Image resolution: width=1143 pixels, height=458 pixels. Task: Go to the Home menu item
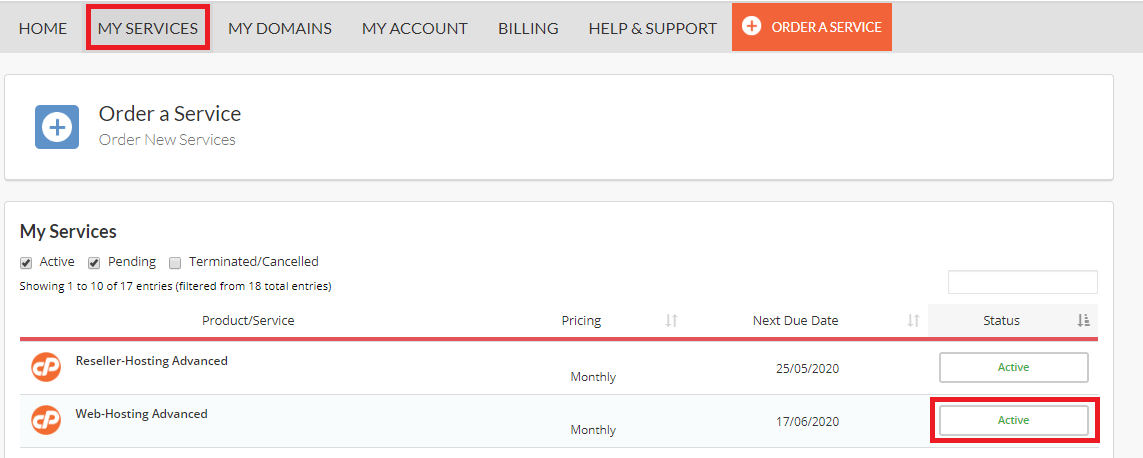click(43, 28)
